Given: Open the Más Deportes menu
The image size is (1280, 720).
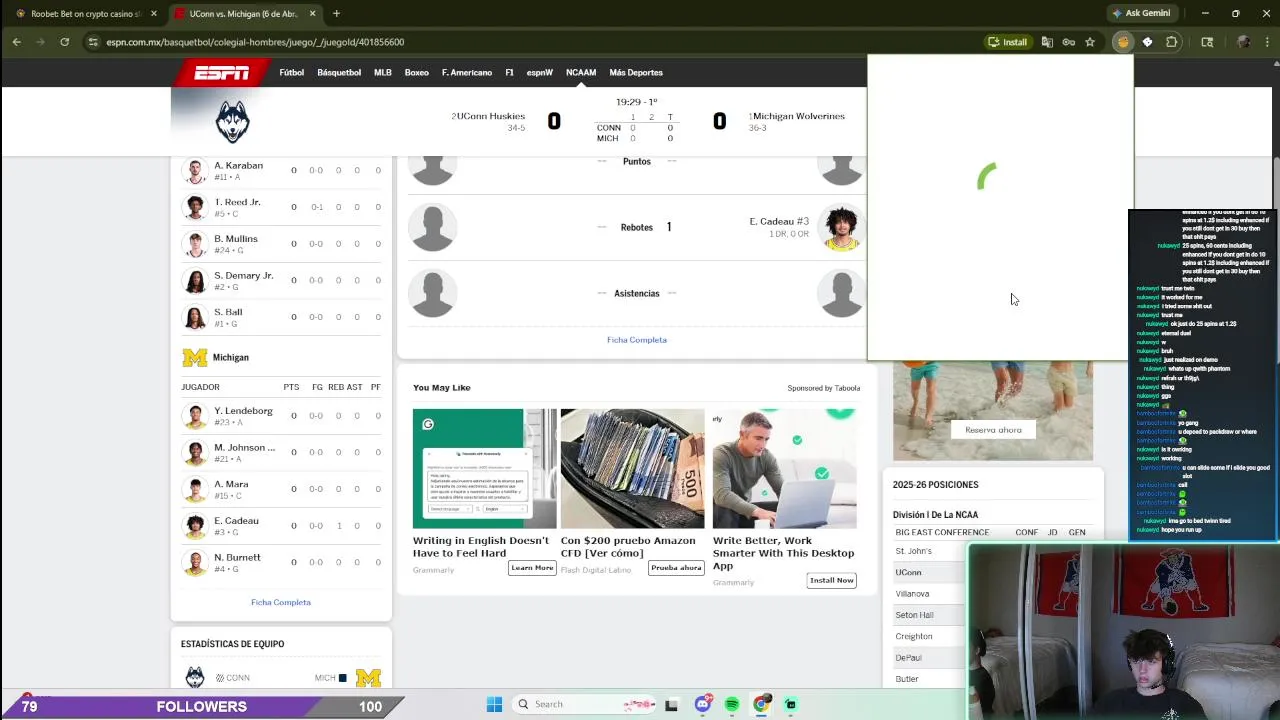Looking at the screenshot, I should [x=636, y=72].
